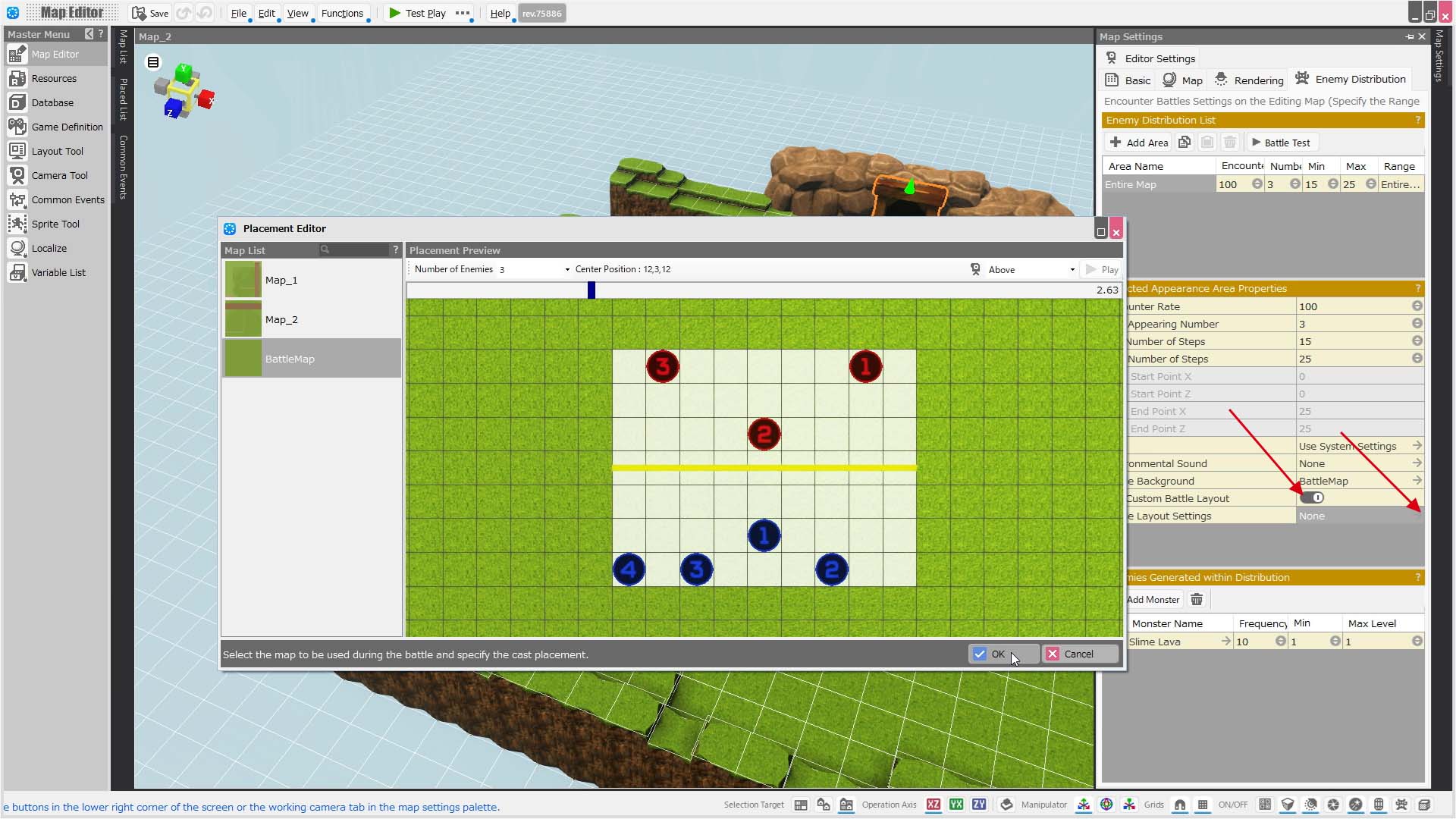The image size is (1456, 819).
Task: Toggle the first Selection Target icon
Action: pos(801,805)
